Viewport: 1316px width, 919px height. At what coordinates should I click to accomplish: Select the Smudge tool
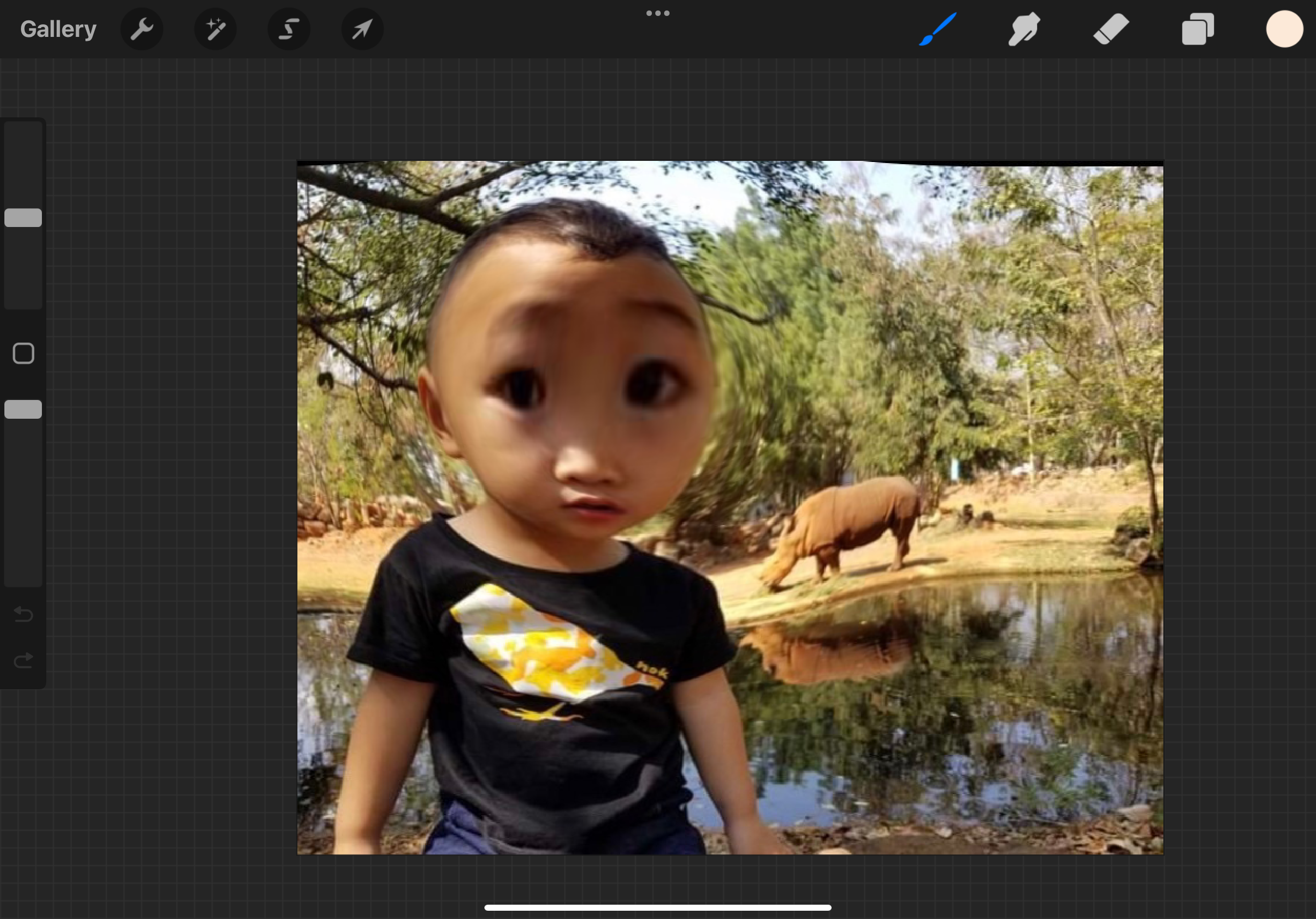click(x=1024, y=29)
